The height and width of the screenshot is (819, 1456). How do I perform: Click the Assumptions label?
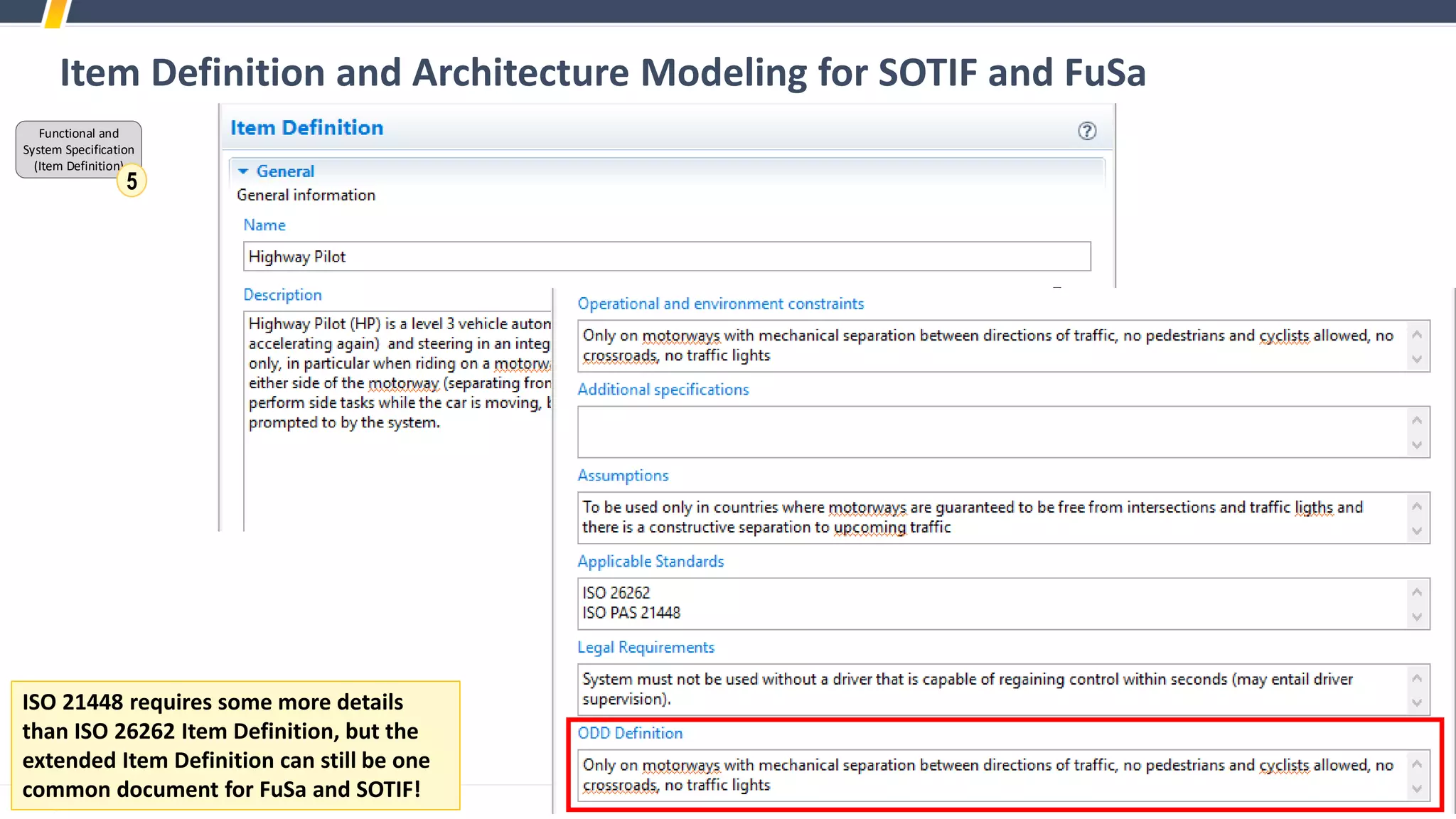tap(623, 476)
